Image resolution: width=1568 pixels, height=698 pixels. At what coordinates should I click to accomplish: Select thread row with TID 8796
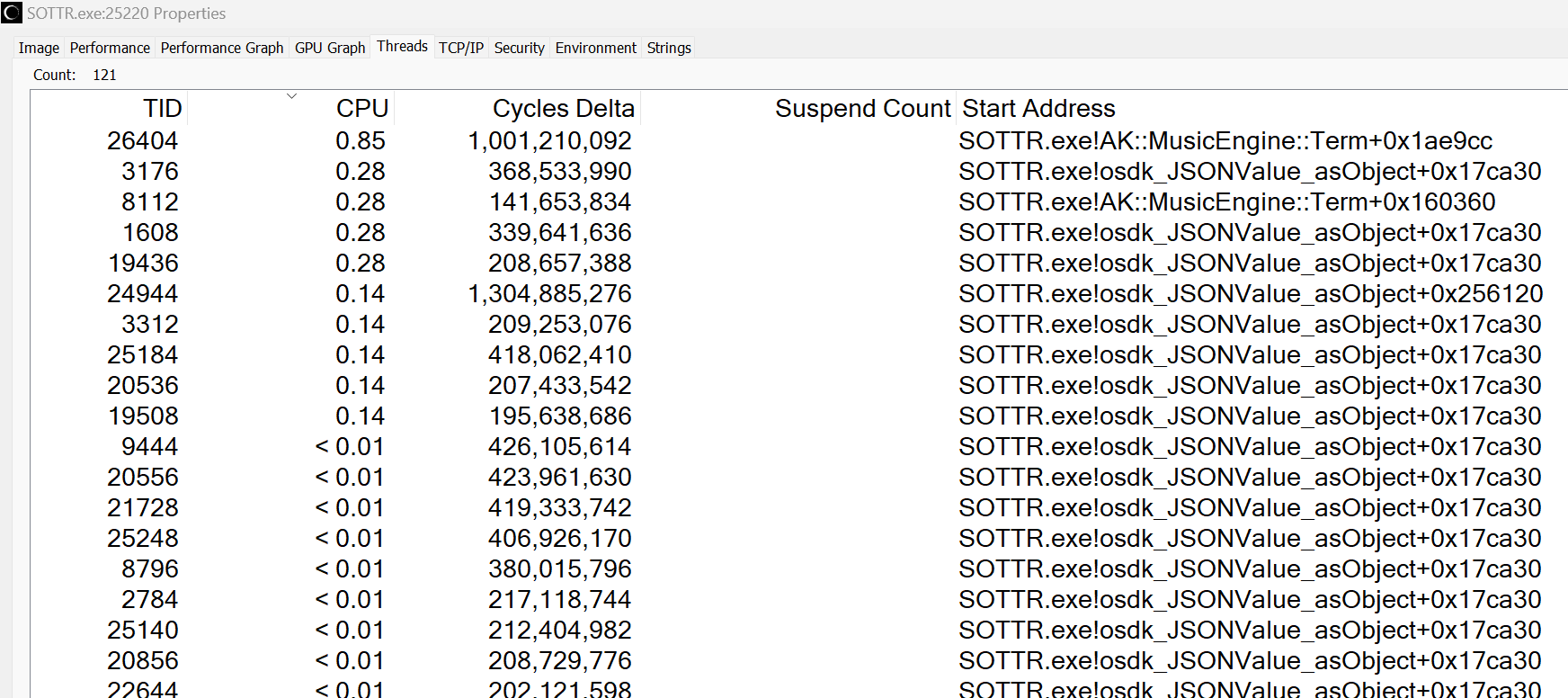pos(799,568)
